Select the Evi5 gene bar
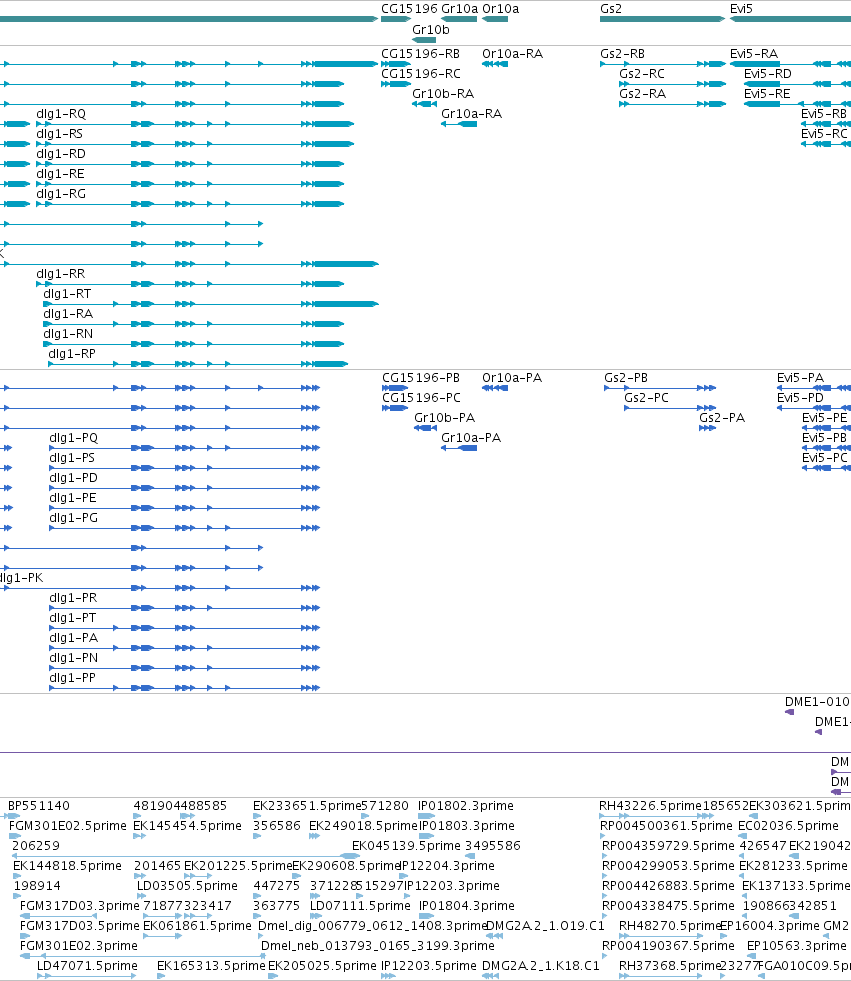 (x=790, y=19)
